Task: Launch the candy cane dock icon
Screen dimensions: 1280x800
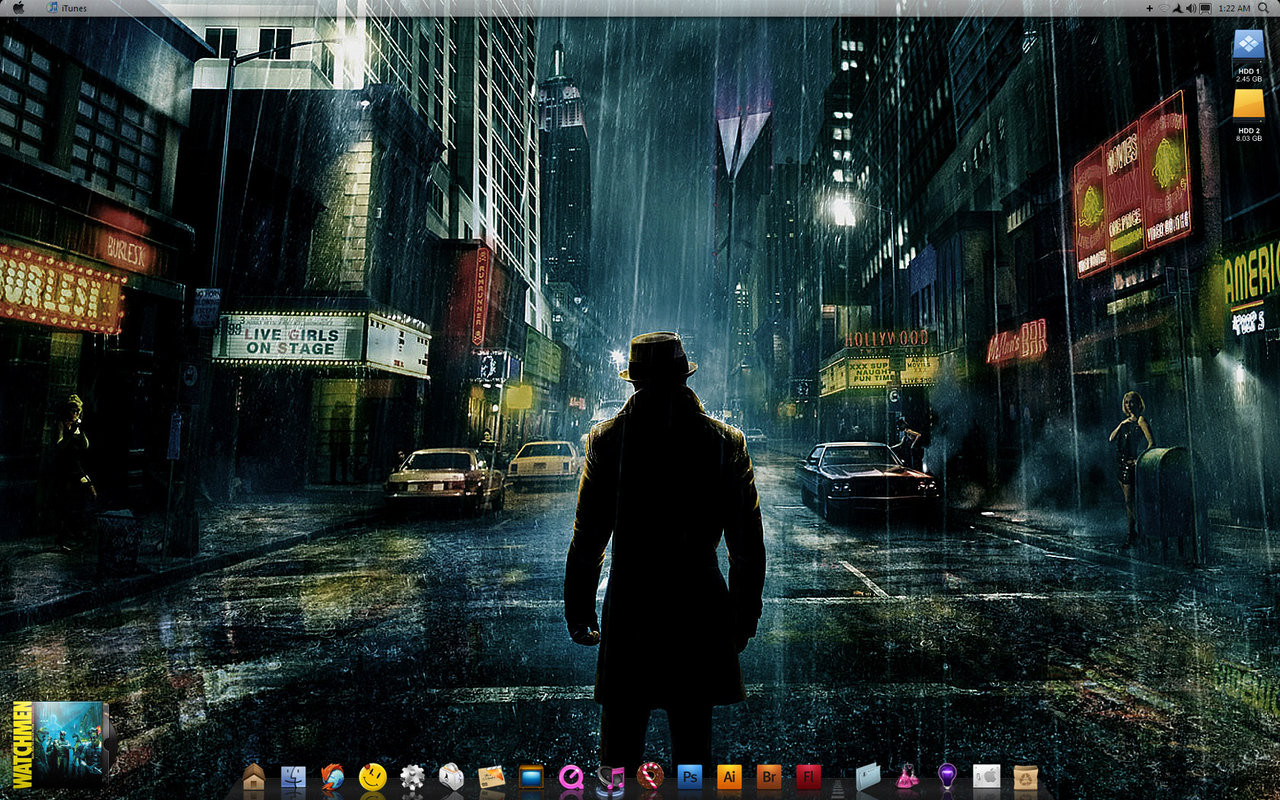Action: (651, 777)
